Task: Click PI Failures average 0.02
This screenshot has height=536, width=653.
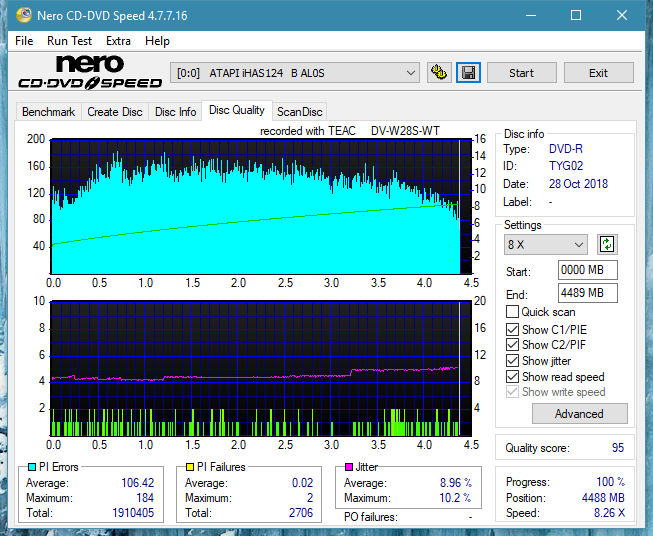Action: 302,483
